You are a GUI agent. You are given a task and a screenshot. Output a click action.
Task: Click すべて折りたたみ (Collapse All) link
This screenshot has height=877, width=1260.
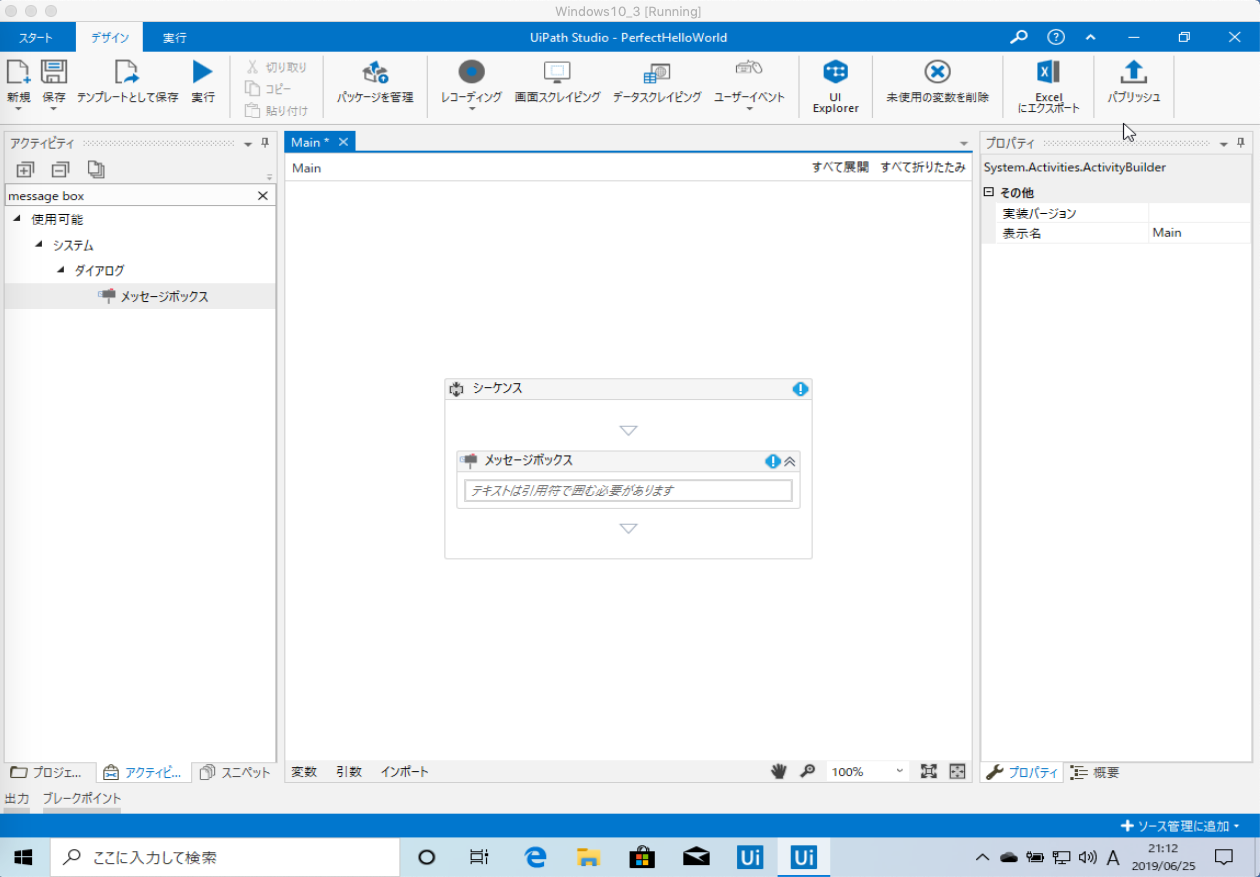tap(922, 168)
